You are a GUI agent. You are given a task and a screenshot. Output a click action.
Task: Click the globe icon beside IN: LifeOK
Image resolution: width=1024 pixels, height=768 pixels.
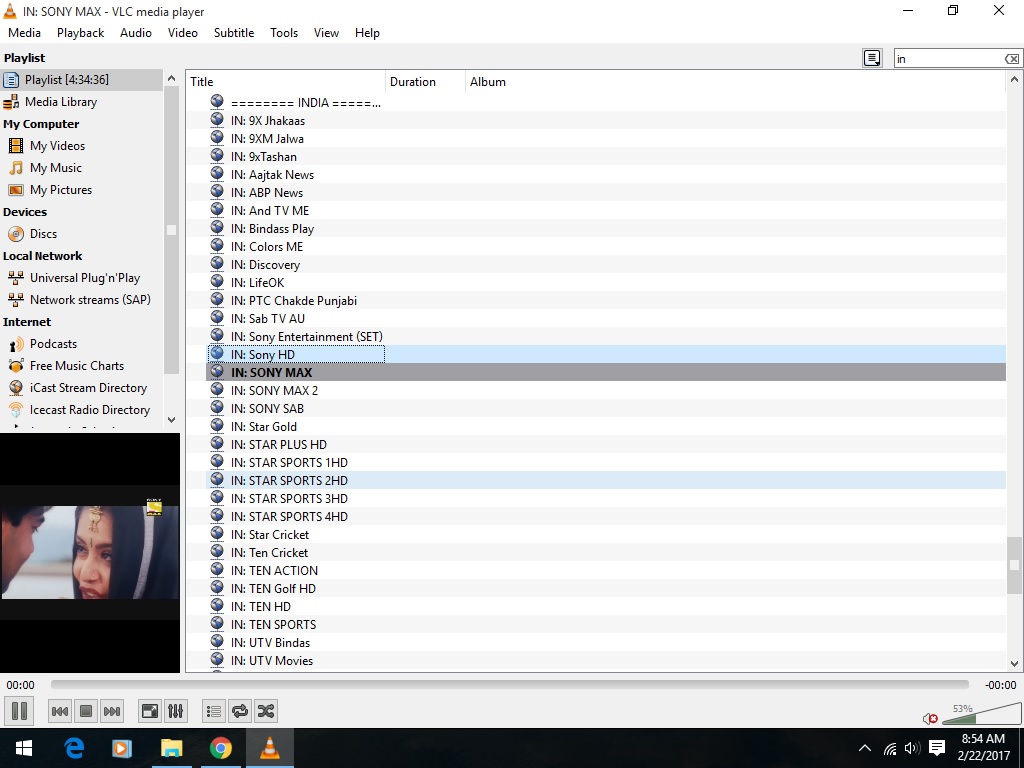pyautogui.click(x=217, y=281)
